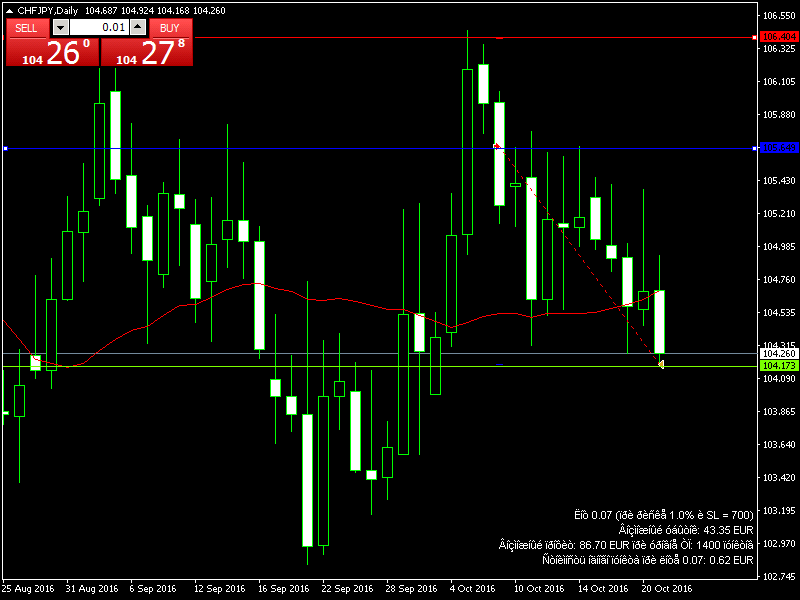Click the 106.550 price scale value

tap(779, 16)
